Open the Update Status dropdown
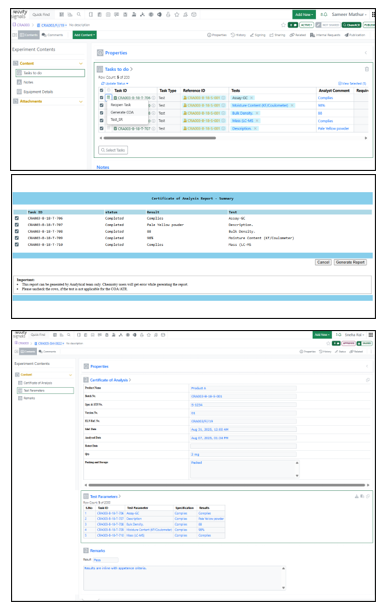This screenshot has width=385, height=609. click(115, 84)
